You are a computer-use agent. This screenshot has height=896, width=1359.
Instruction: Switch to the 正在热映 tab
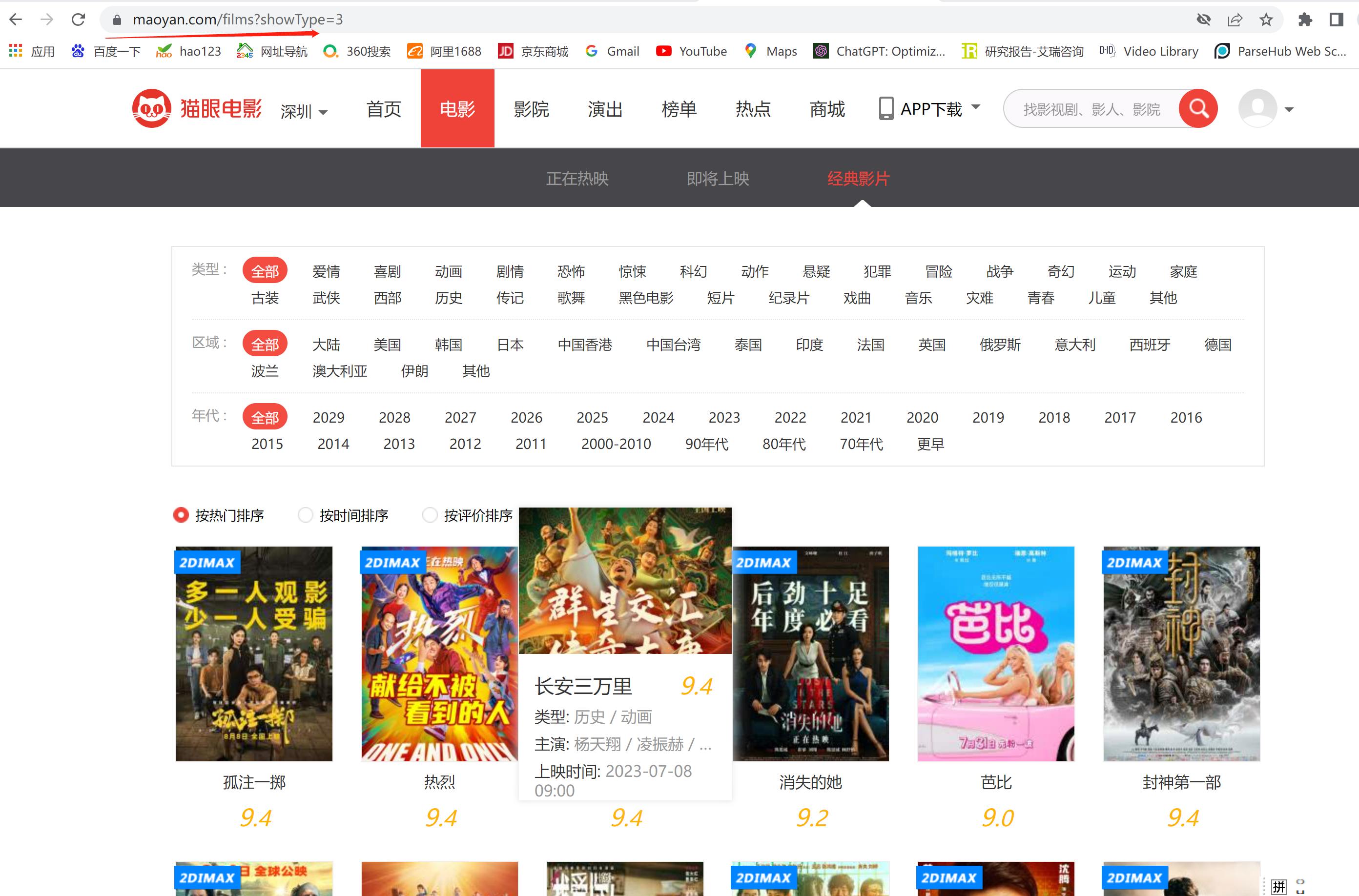click(x=577, y=179)
